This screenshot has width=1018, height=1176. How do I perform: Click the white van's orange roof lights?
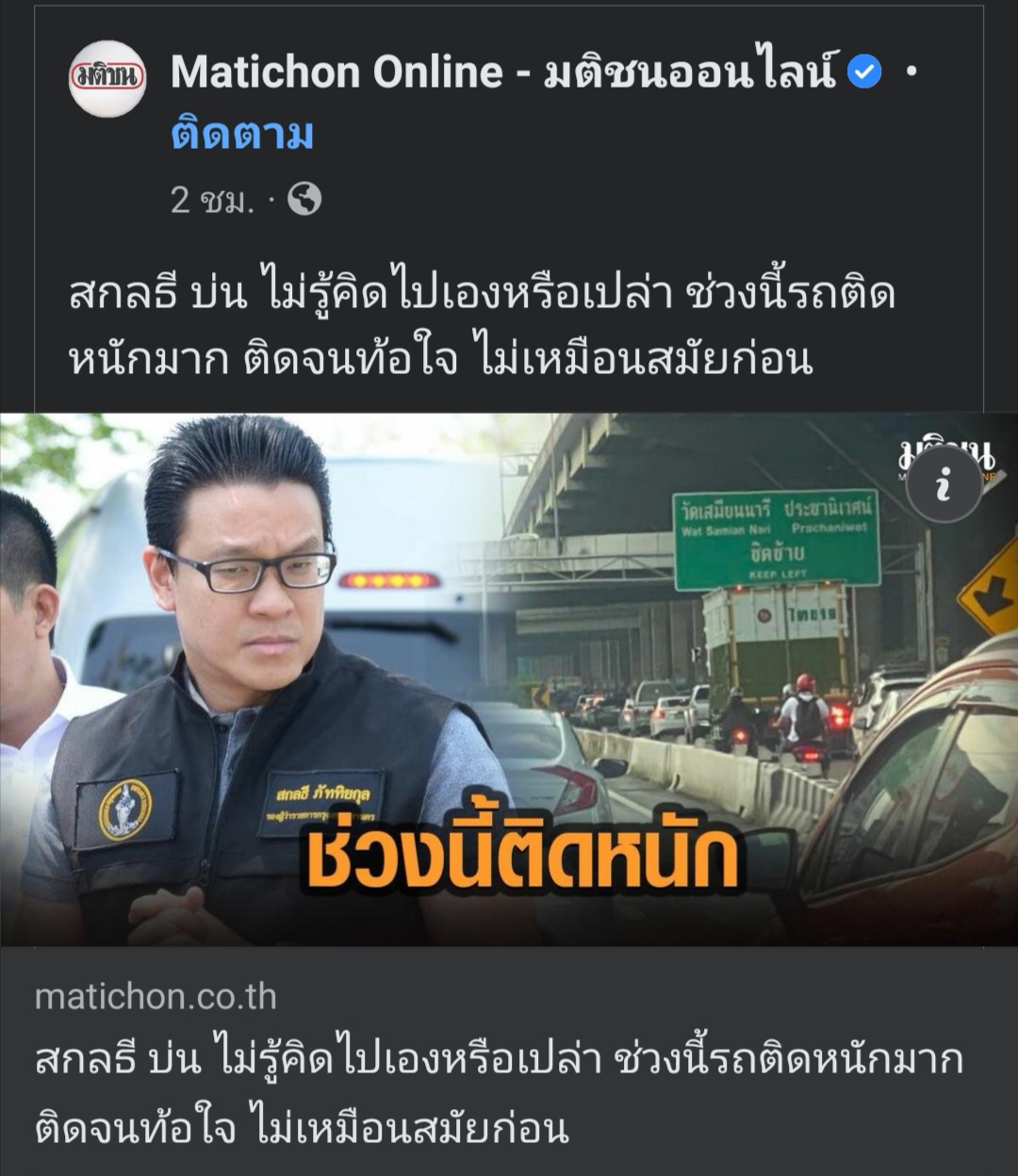389,580
